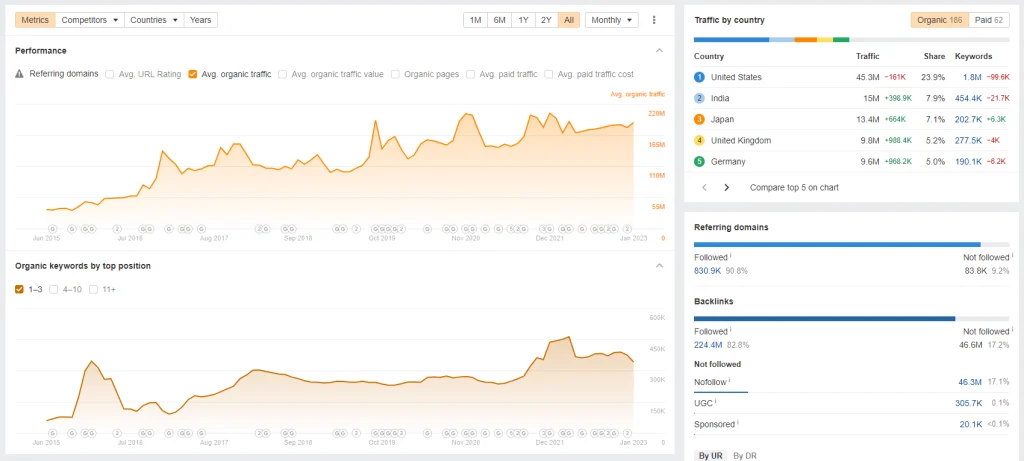Uncheck the Avg. organic traffic checkbox
Viewport: 1024px width, 461px height.
[x=193, y=74]
